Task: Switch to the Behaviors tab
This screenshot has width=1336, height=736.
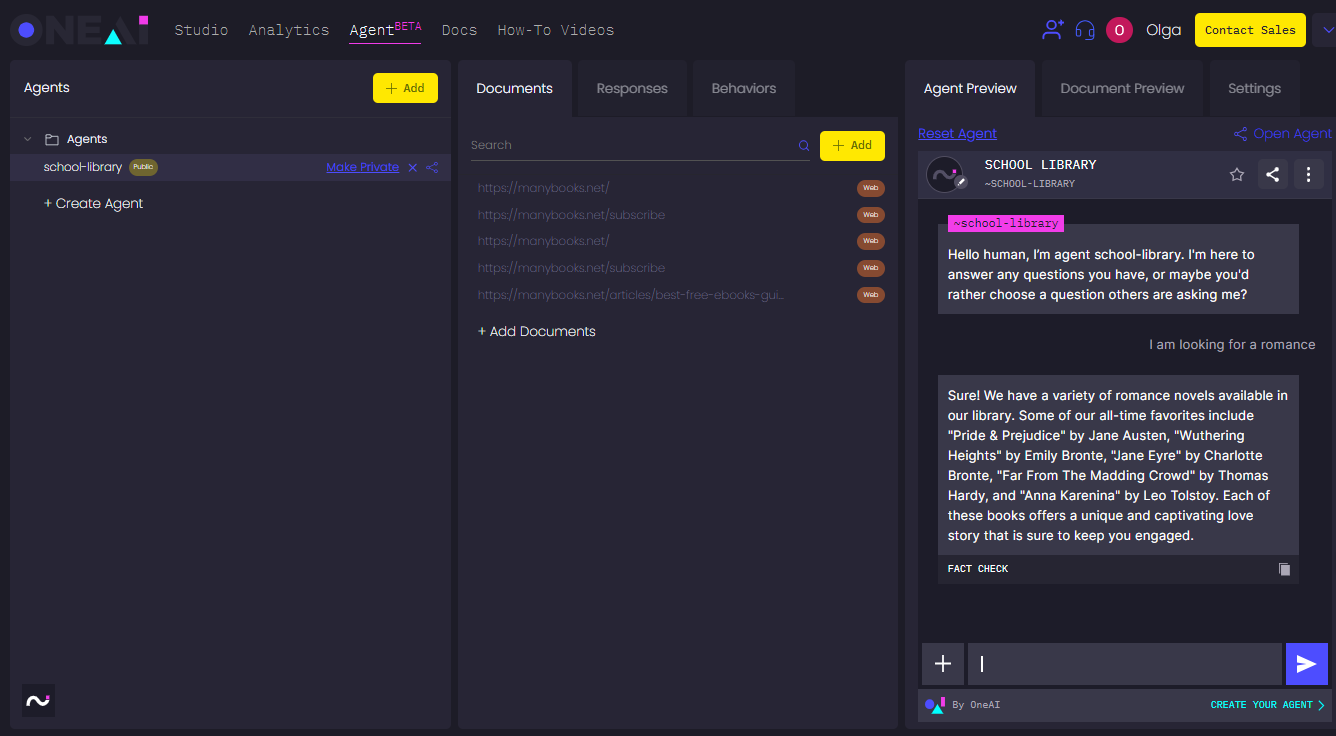Action: tap(743, 88)
